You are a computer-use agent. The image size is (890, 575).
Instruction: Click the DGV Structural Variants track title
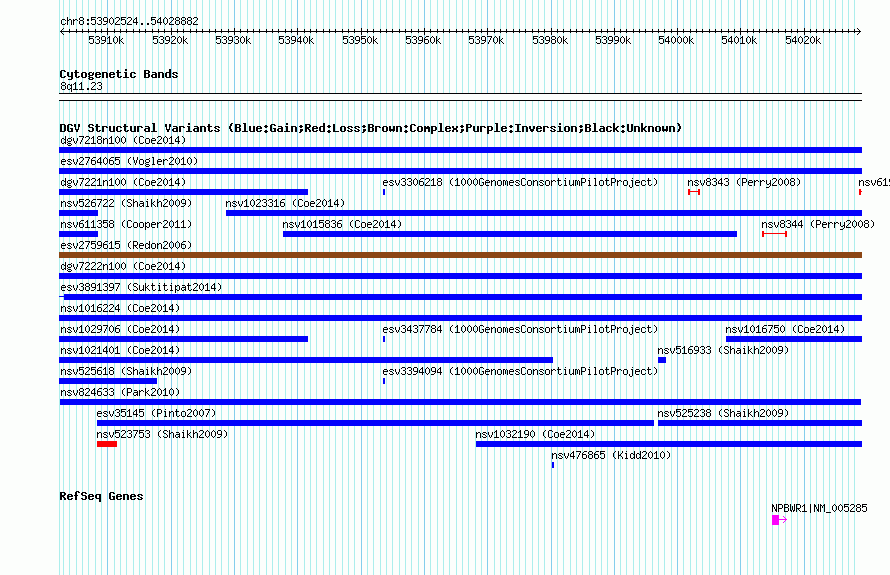370,128
